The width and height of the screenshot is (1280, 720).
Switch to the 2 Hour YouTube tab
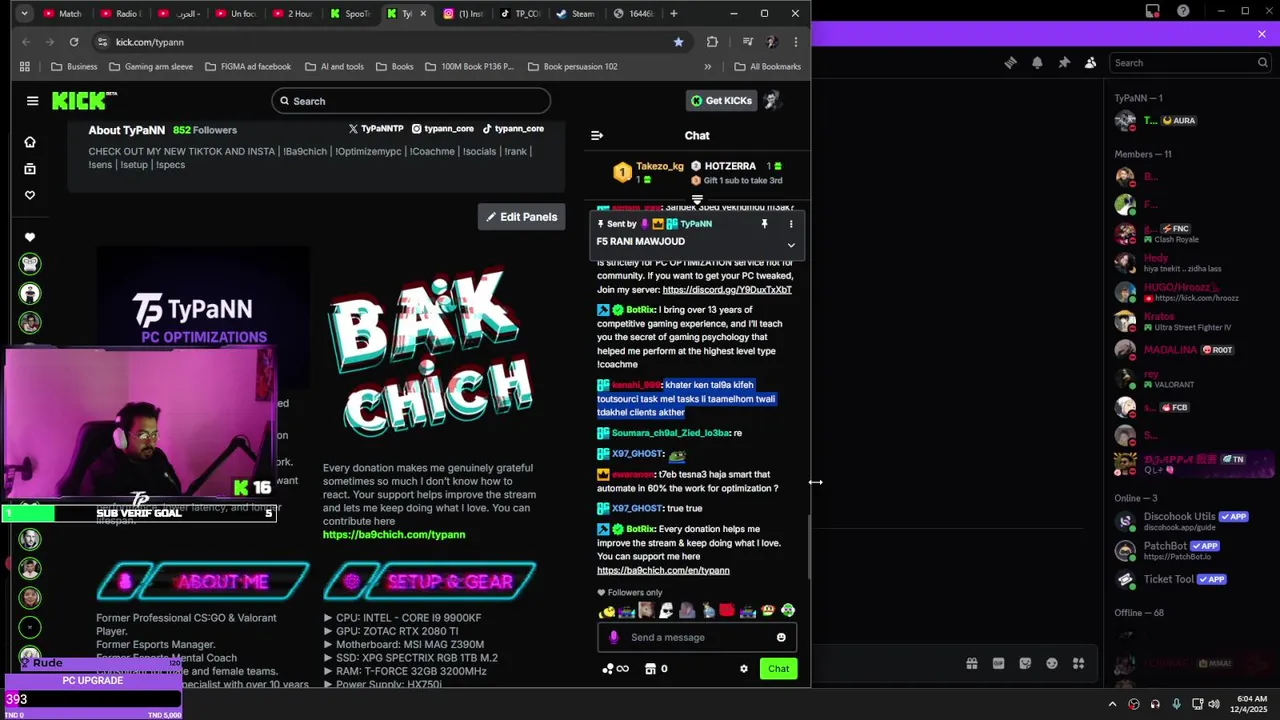coord(293,14)
